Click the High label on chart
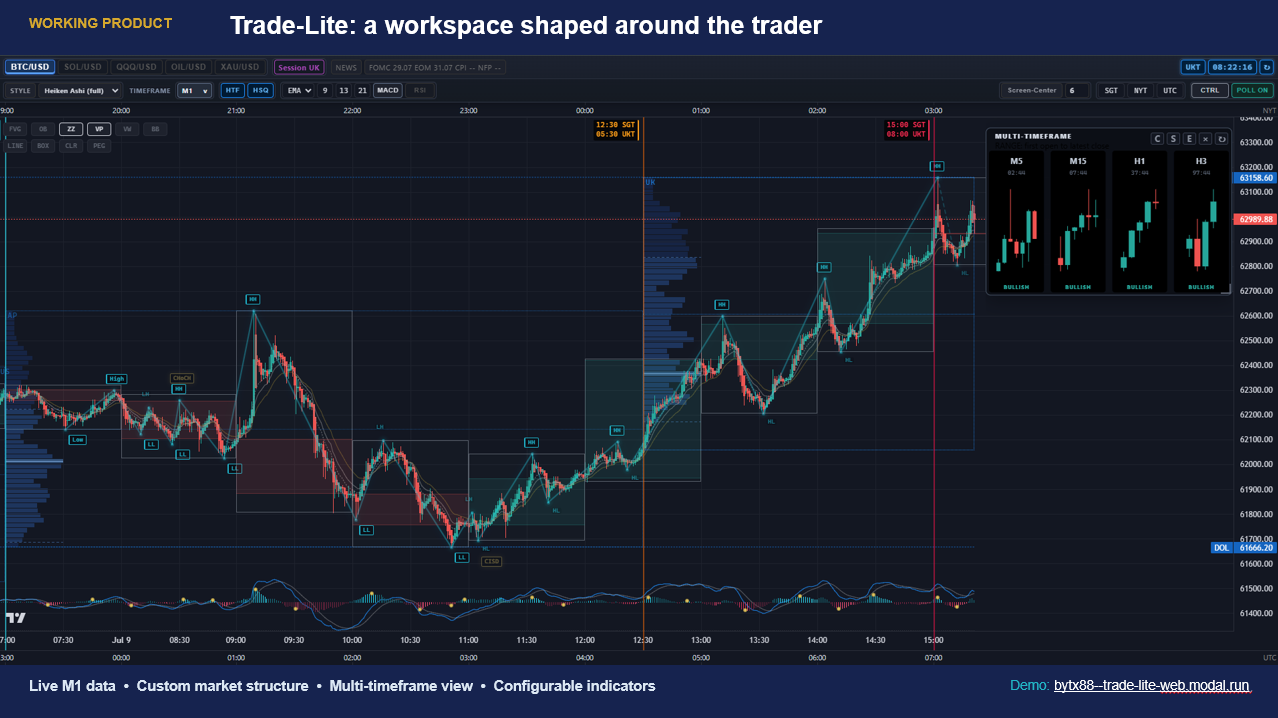This screenshot has height=718, width=1278. point(117,379)
